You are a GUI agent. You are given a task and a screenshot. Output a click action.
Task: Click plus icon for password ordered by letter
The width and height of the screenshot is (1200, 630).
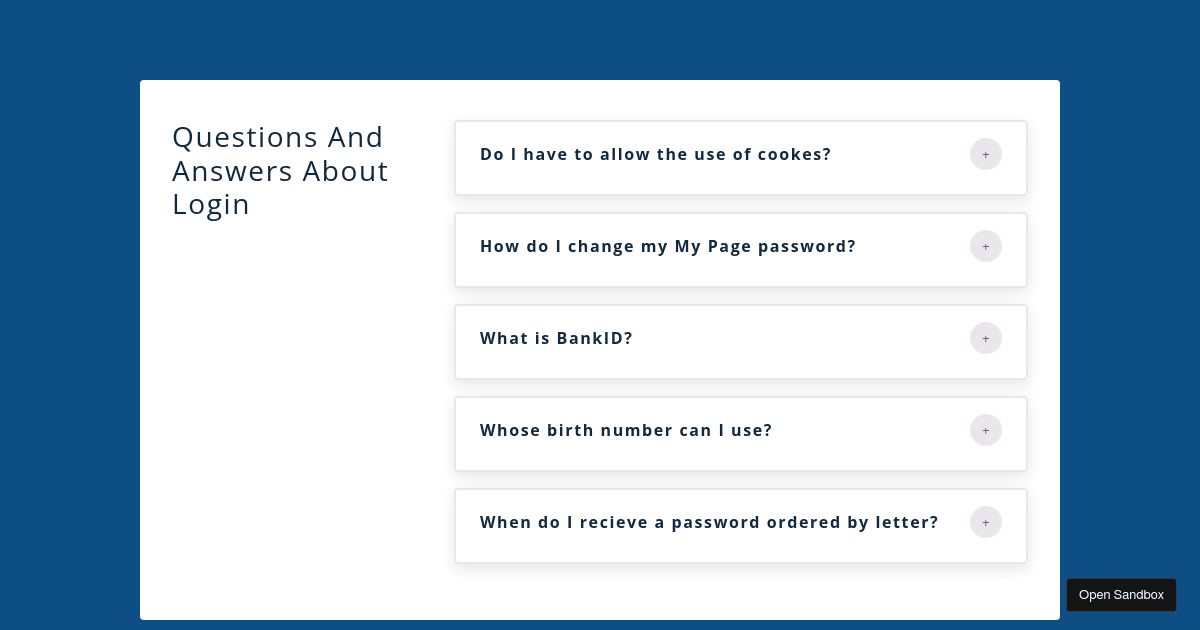[985, 522]
